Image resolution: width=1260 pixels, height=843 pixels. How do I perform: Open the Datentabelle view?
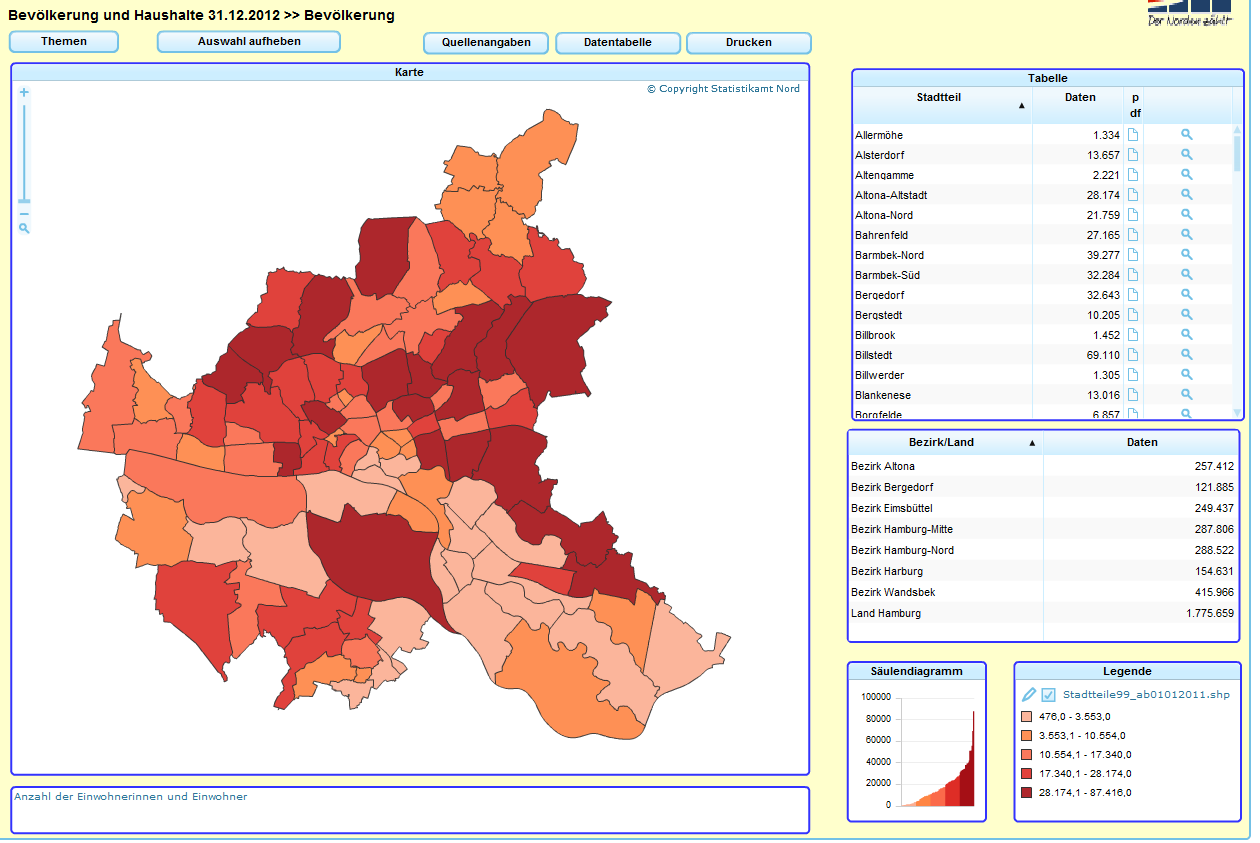point(618,43)
